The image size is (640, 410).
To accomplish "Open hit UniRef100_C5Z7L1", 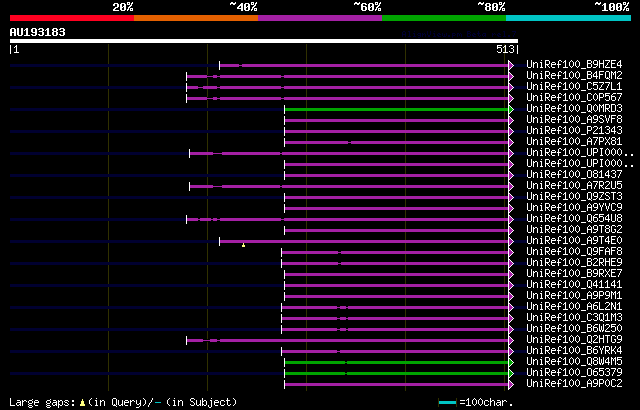I will [x=574, y=86].
